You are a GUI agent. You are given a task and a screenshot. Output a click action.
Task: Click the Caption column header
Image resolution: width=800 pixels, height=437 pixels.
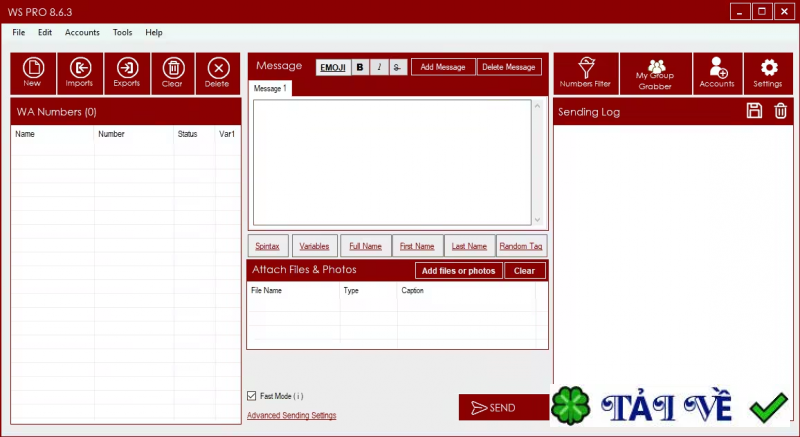point(466,291)
